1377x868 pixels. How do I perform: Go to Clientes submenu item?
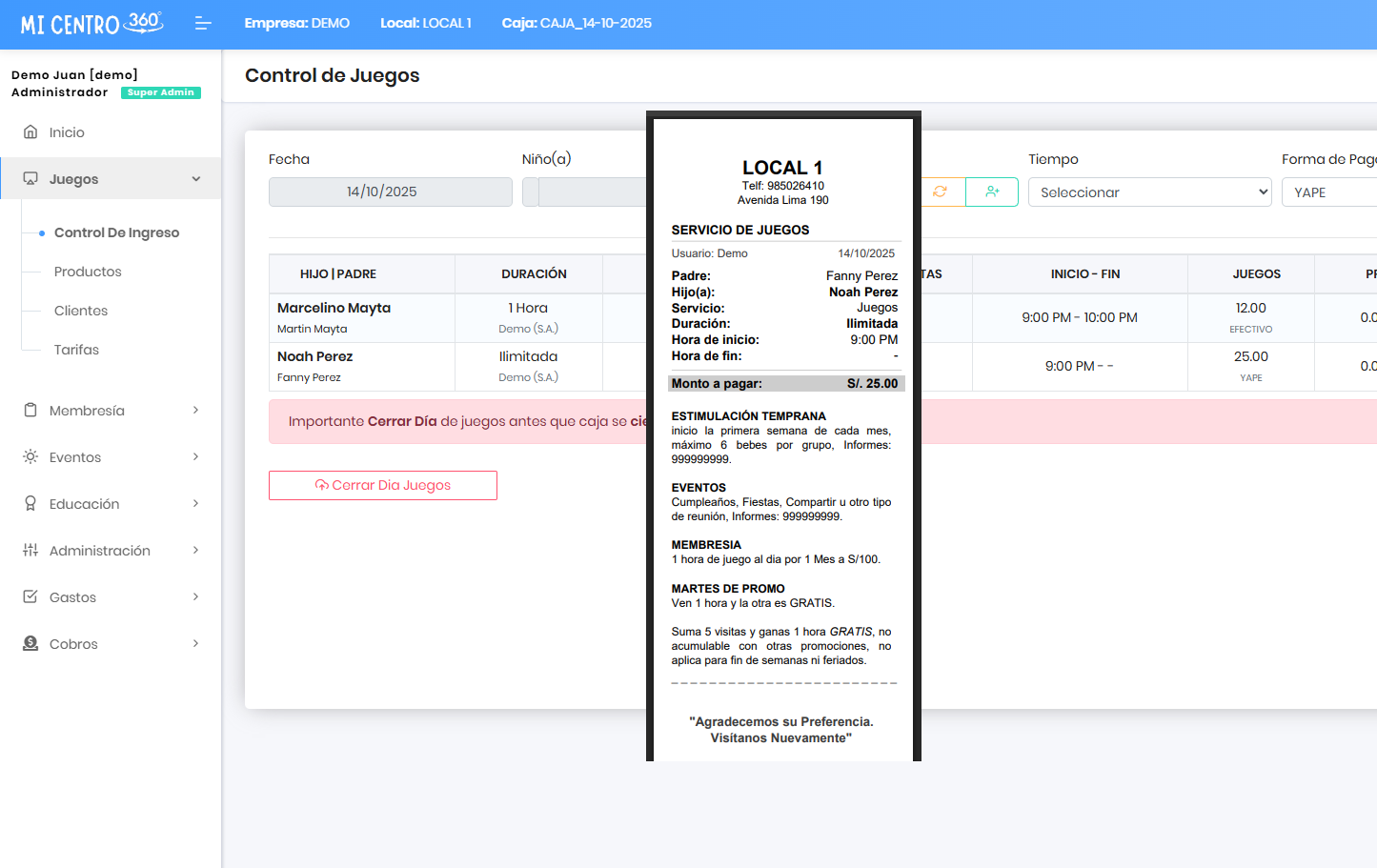(x=81, y=311)
